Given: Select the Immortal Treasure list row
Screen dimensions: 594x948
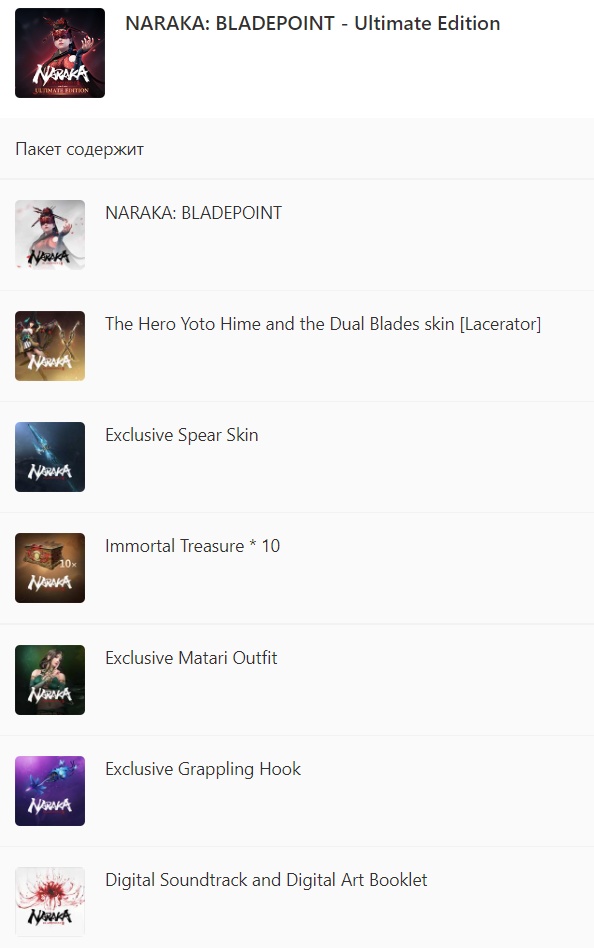Looking at the screenshot, I should pyautogui.click(x=297, y=568).
